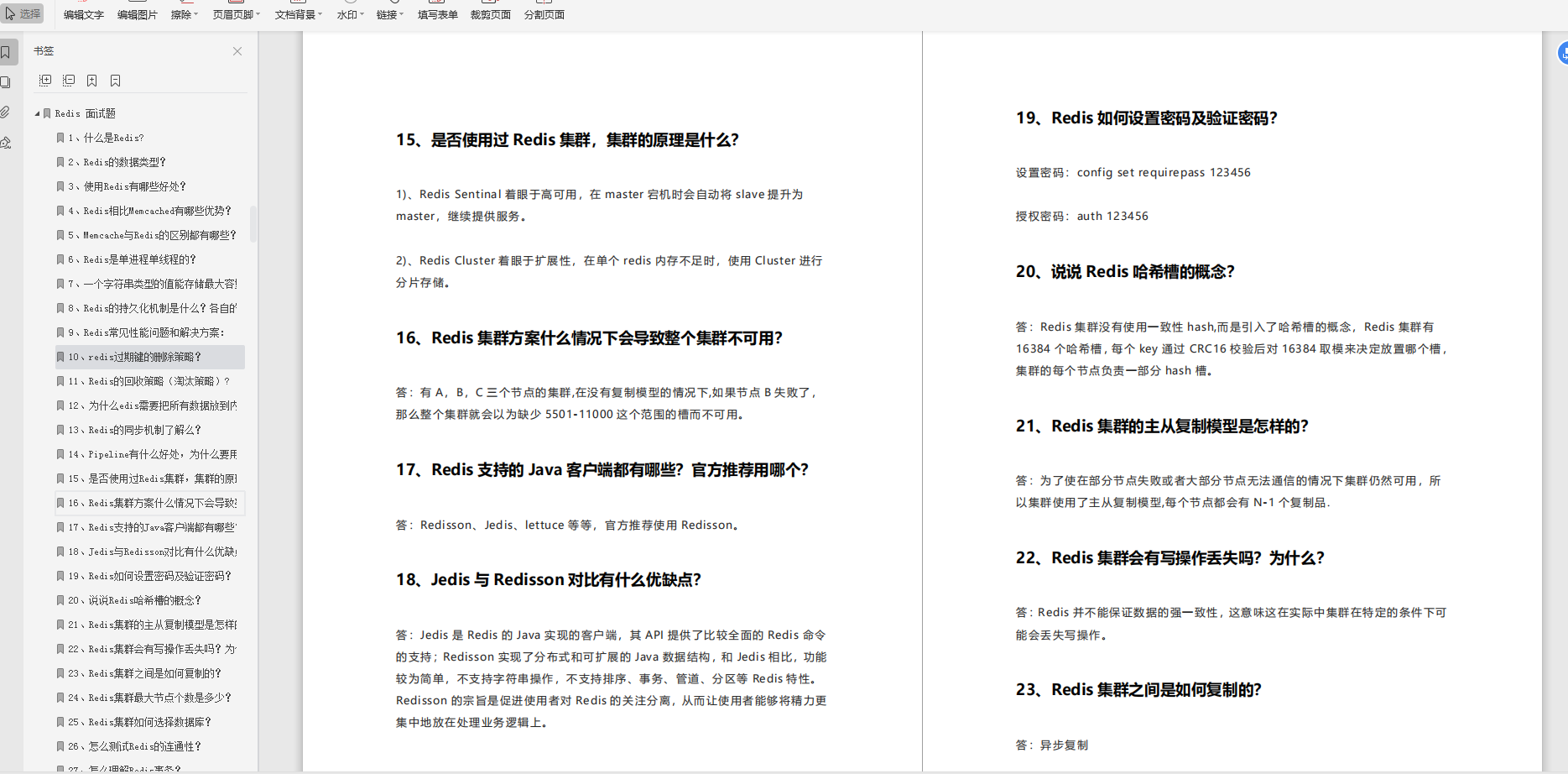Screen dimensions: 1568x774
Task: Go to bookmark 23、Redis集群之间是如何复制的?
Action: pyautogui.click(x=144, y=673)
